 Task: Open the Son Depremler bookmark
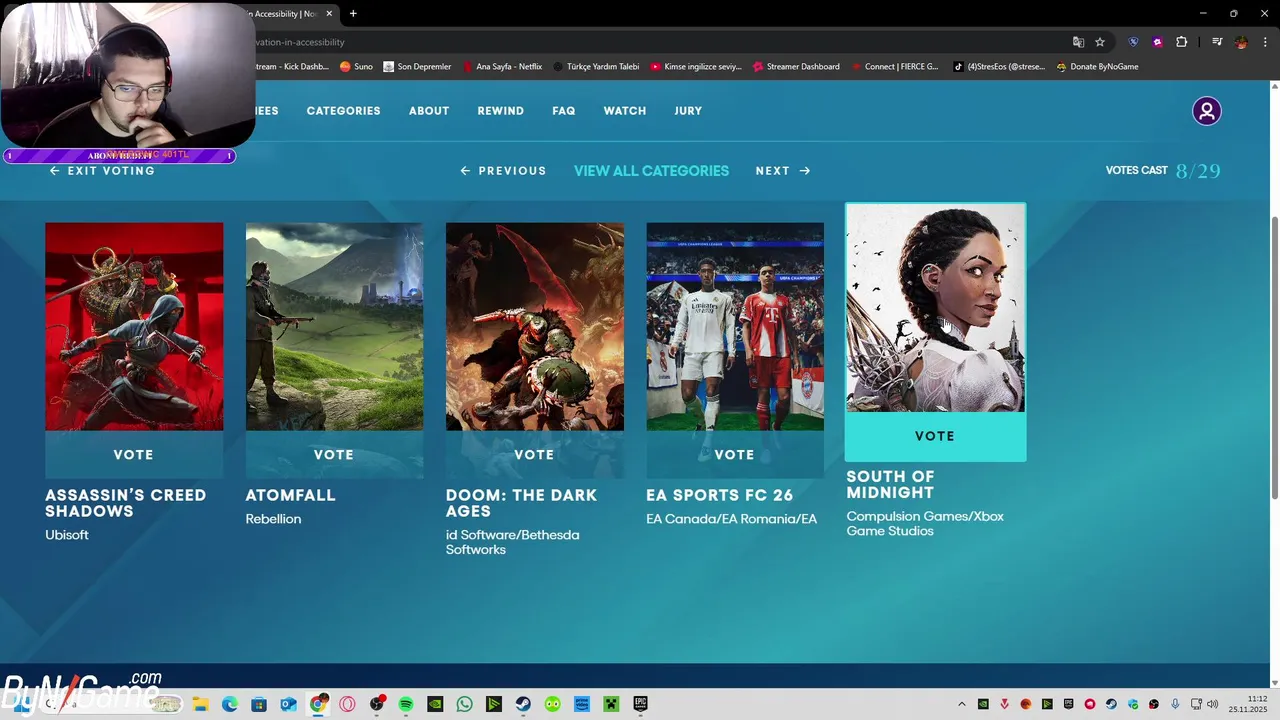417,67
